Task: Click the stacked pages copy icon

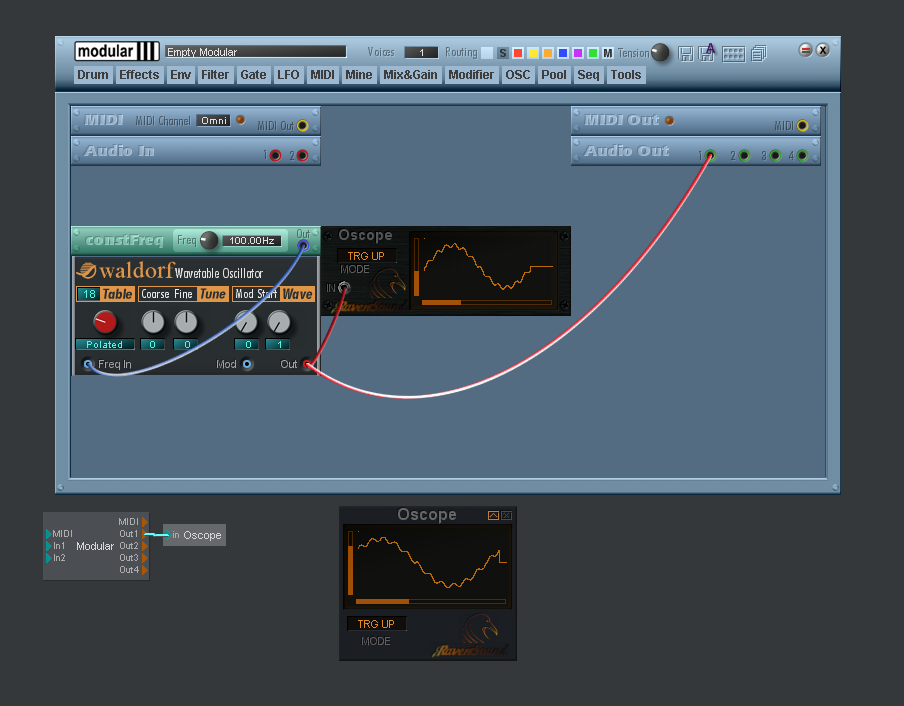Action: click(x=759, y=54)
